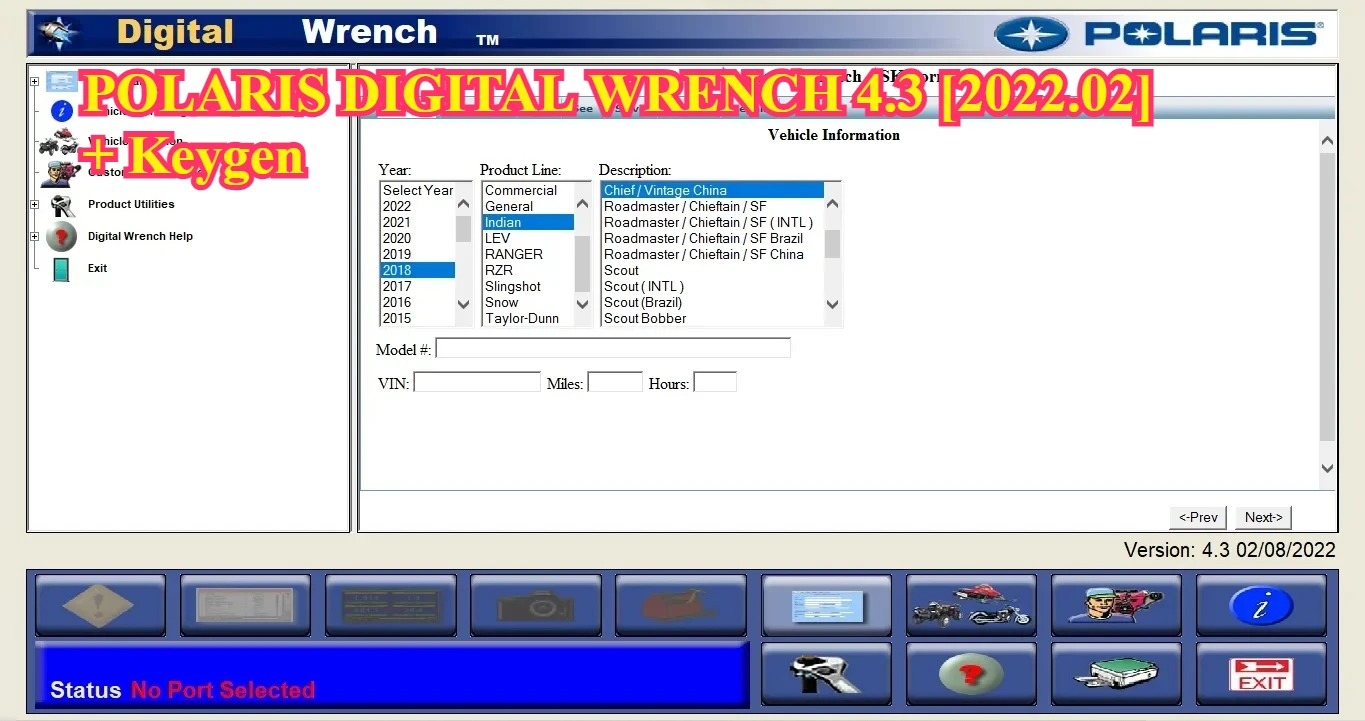Open the highlighted vehicle form button in bottom toolbar

point(826,606)
